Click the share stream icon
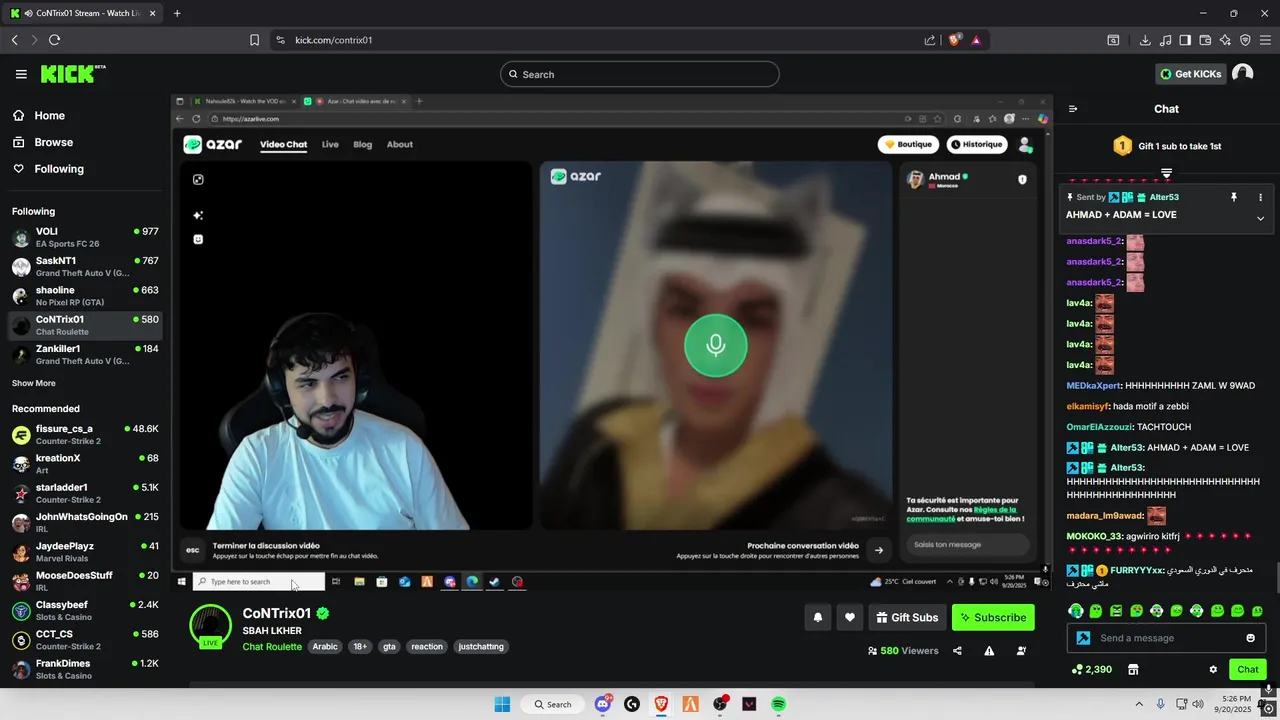The height and width of the screenshot is (720, 1280). [957, 651]
